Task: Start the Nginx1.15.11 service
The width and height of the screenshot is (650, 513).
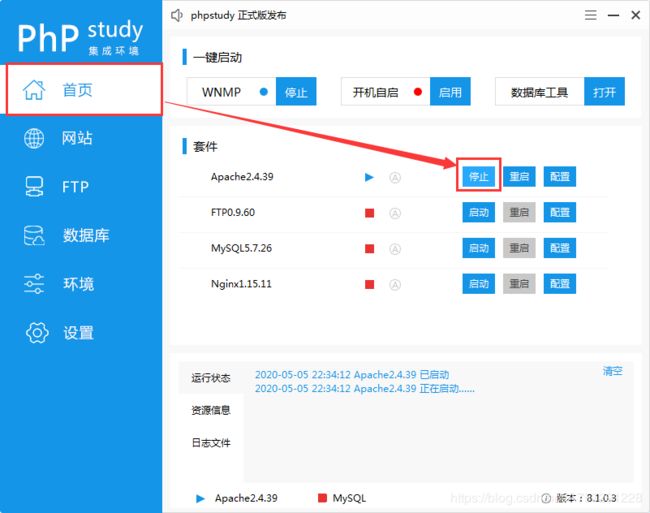Action: coord(479,284)
